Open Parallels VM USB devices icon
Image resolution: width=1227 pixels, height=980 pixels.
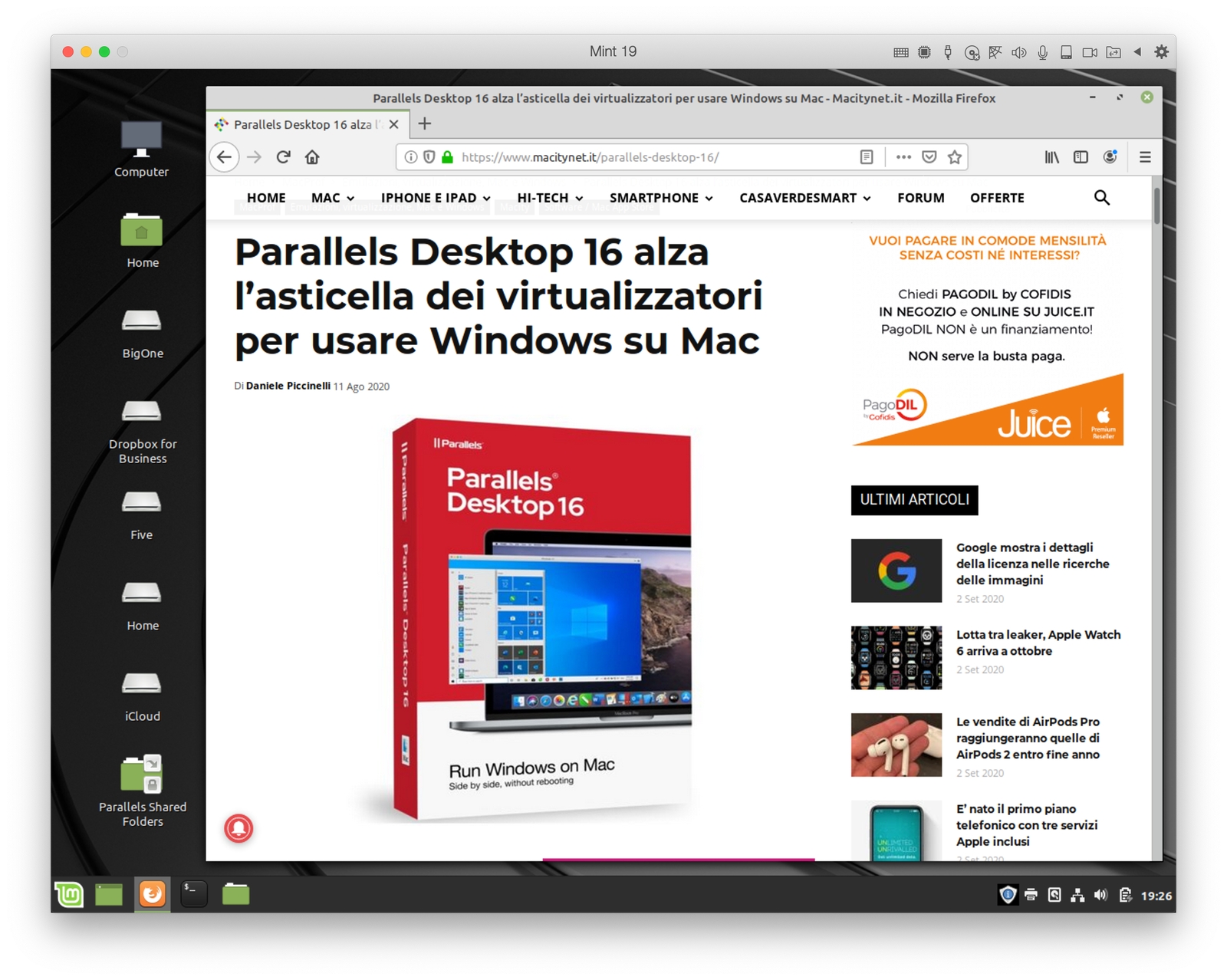(948, 52)
